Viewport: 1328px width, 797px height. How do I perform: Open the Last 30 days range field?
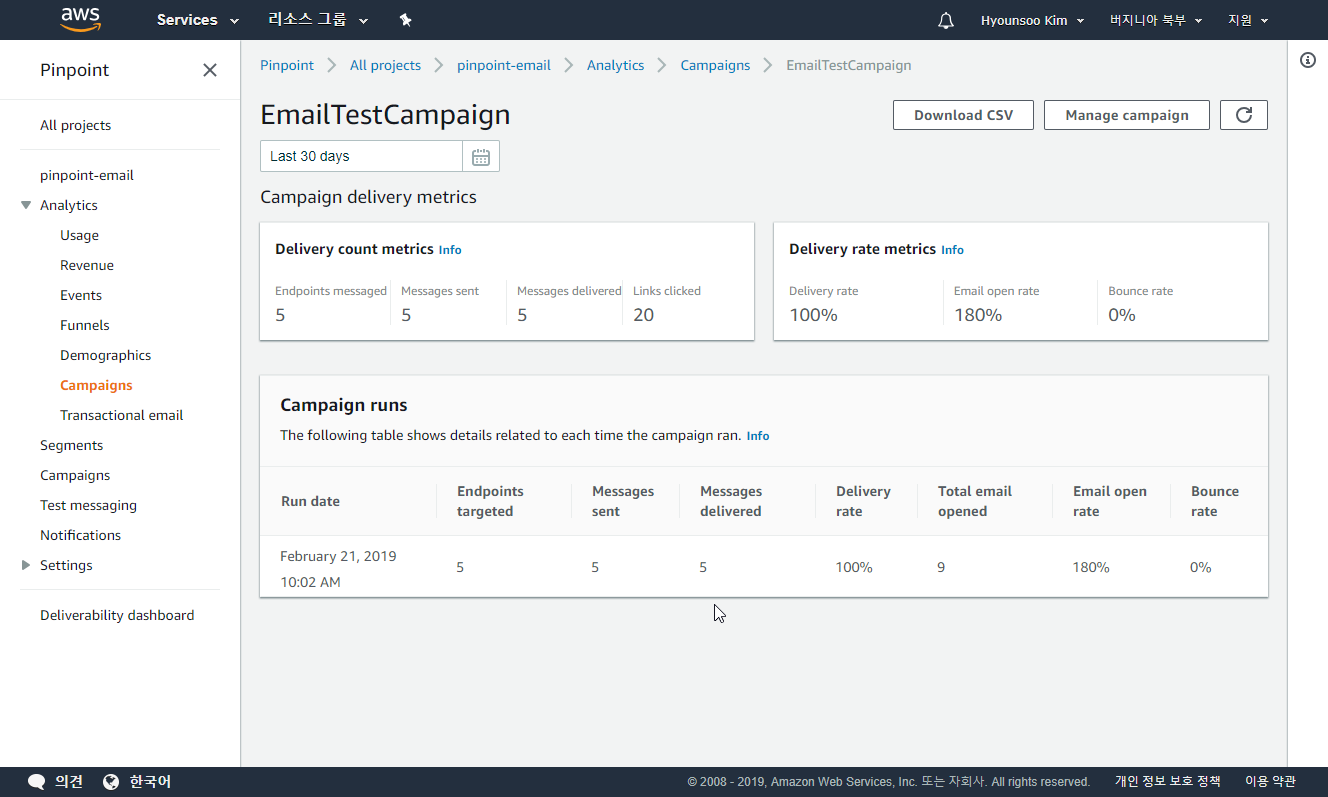[361, 156]
